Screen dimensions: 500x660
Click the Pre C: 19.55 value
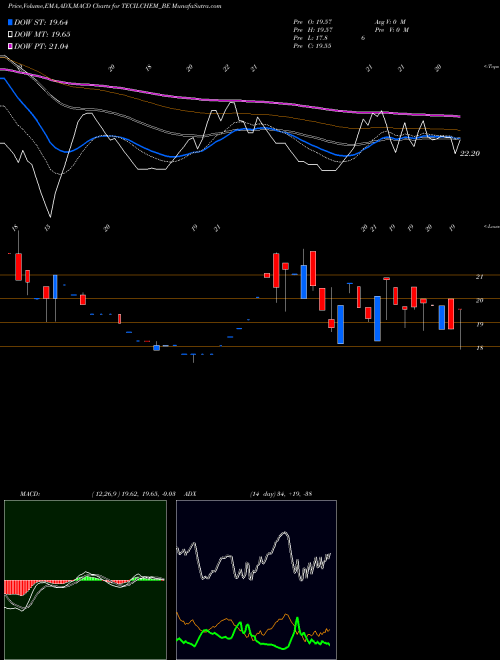pyautogui.click(x=312, y=46)
